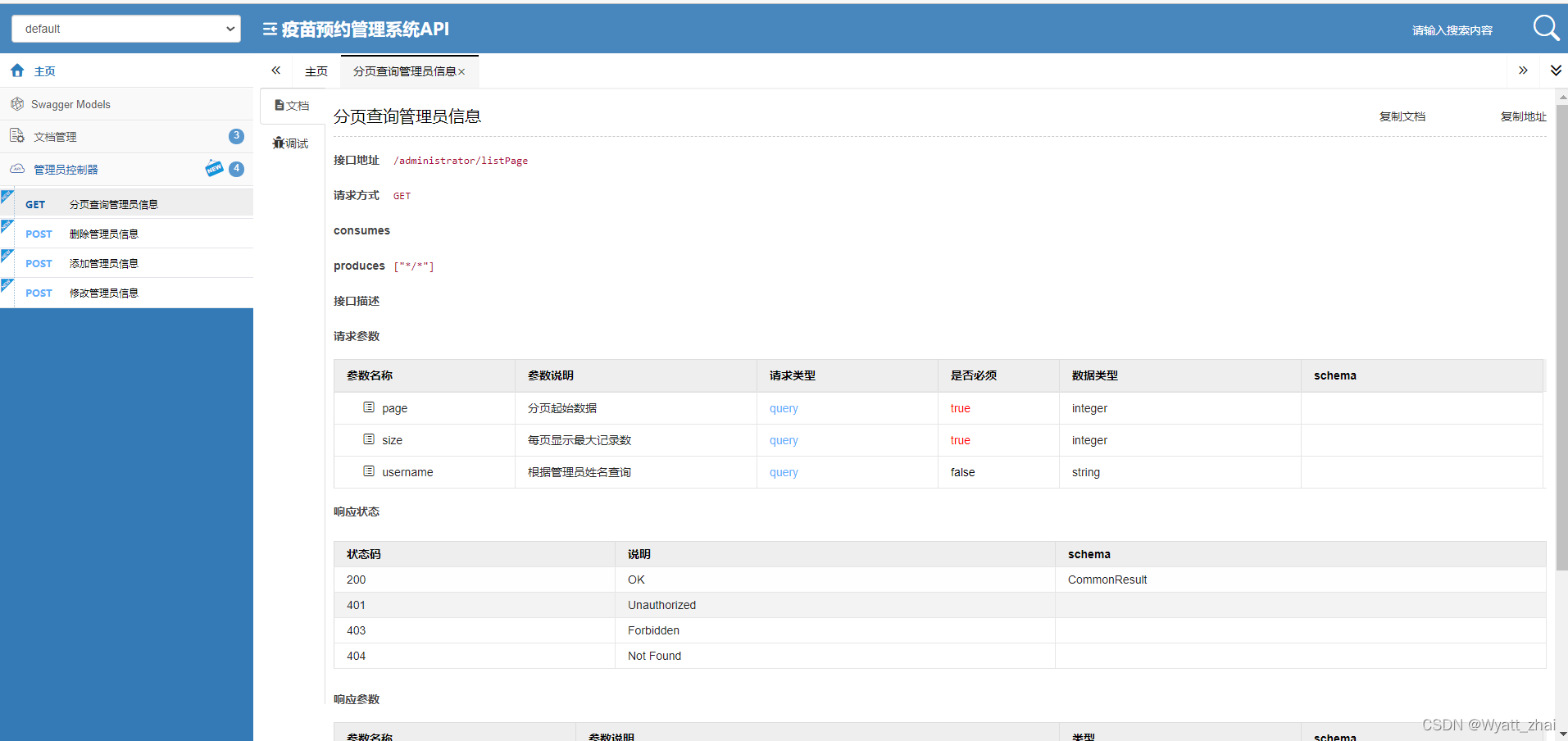Screen dimensions: 1568x741
Task: Click the 管理员控制器 cloud icon
Action: point(17,169)
